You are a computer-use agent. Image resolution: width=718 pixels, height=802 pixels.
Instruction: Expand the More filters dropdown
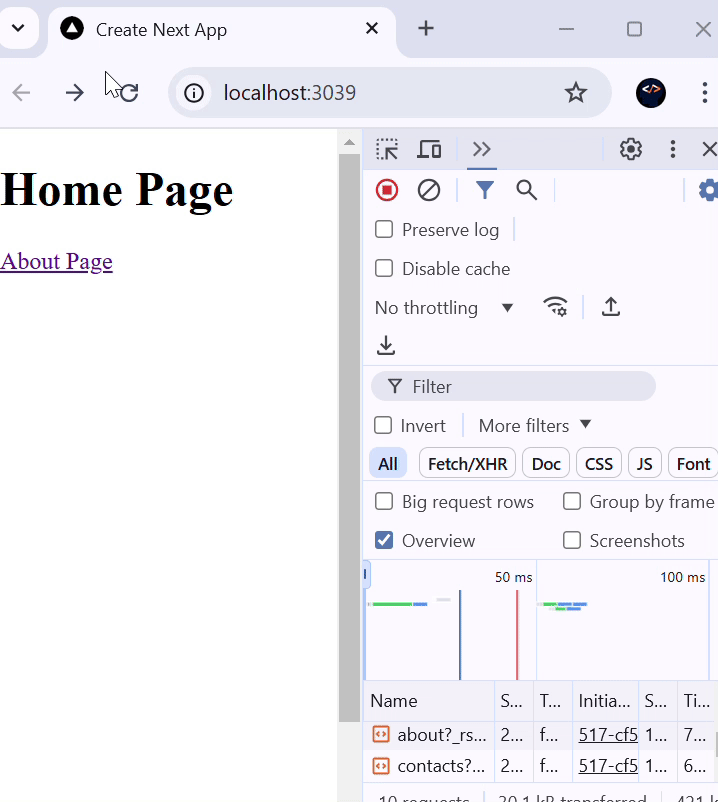535,426
